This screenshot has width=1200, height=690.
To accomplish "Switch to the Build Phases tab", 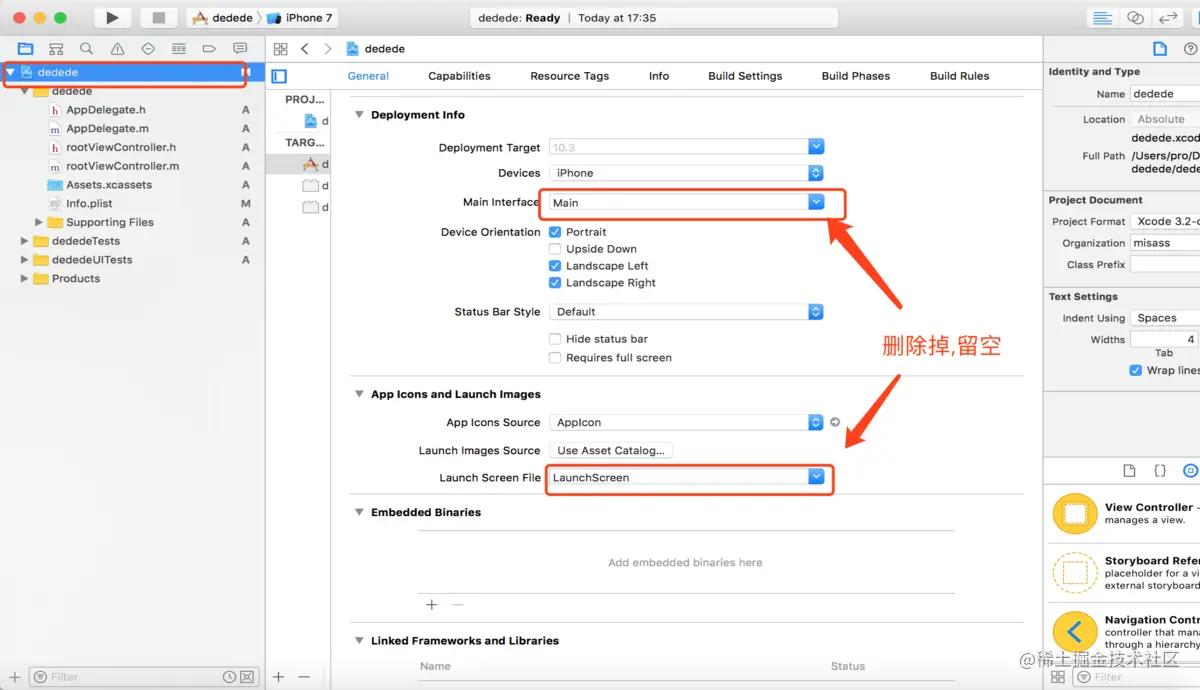I will 856,76.
